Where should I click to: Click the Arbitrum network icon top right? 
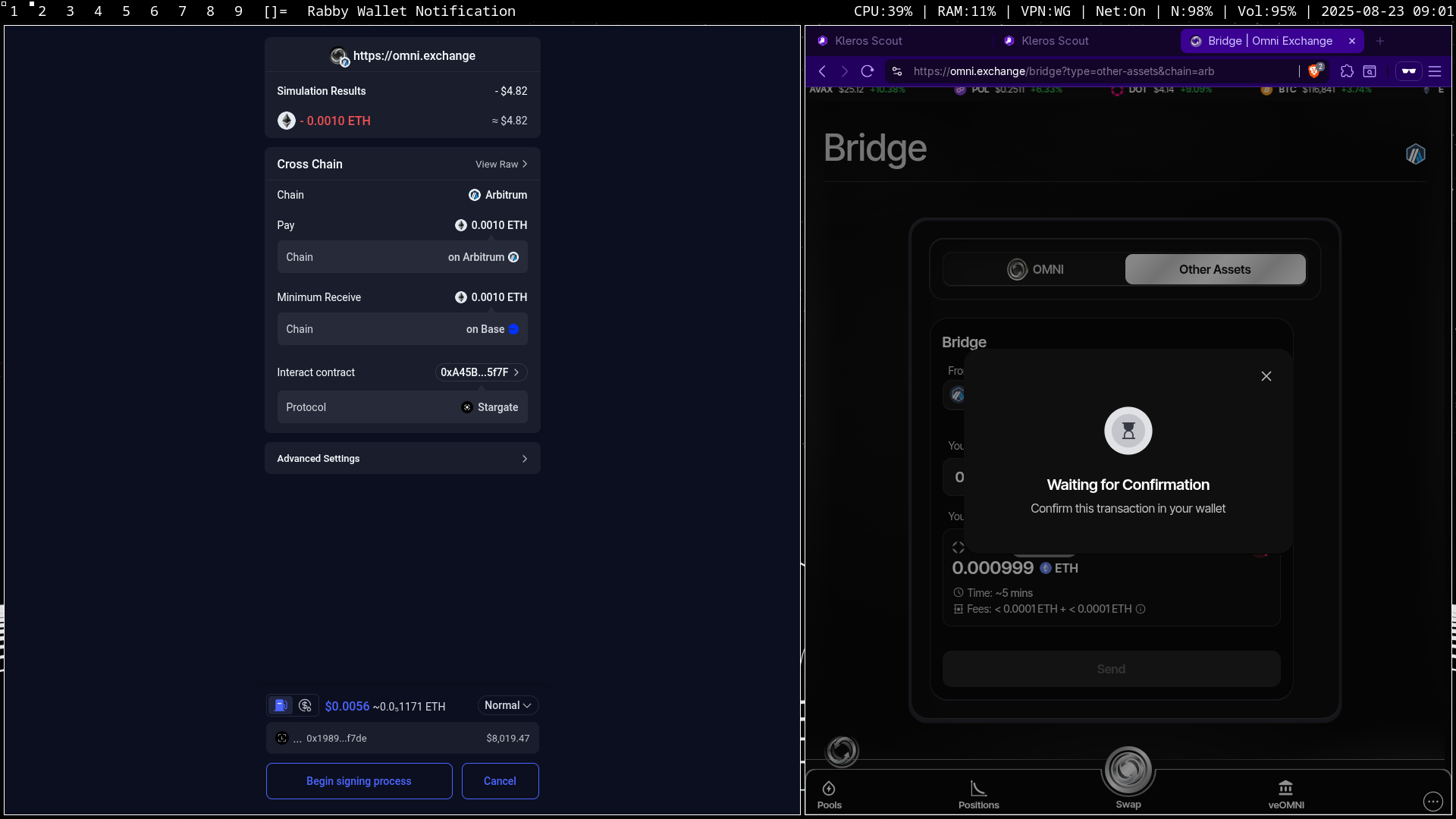click(1416, 154)
